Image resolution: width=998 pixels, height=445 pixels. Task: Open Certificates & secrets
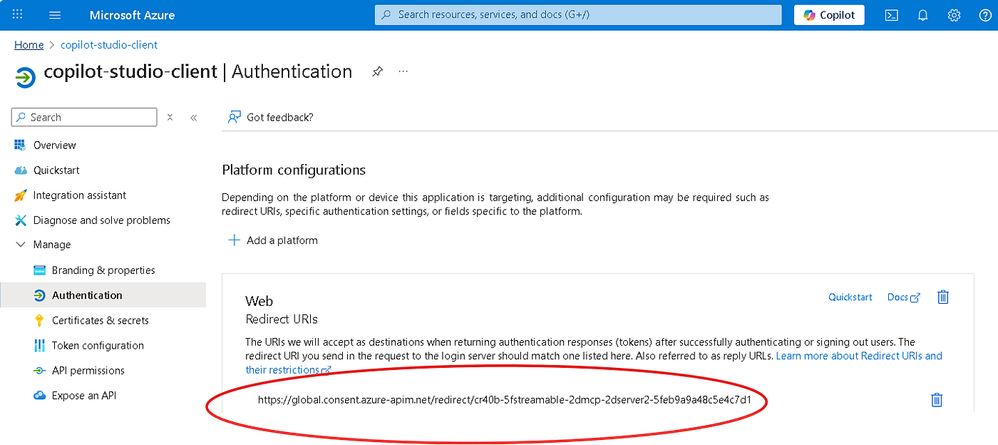tap(103, 320)
